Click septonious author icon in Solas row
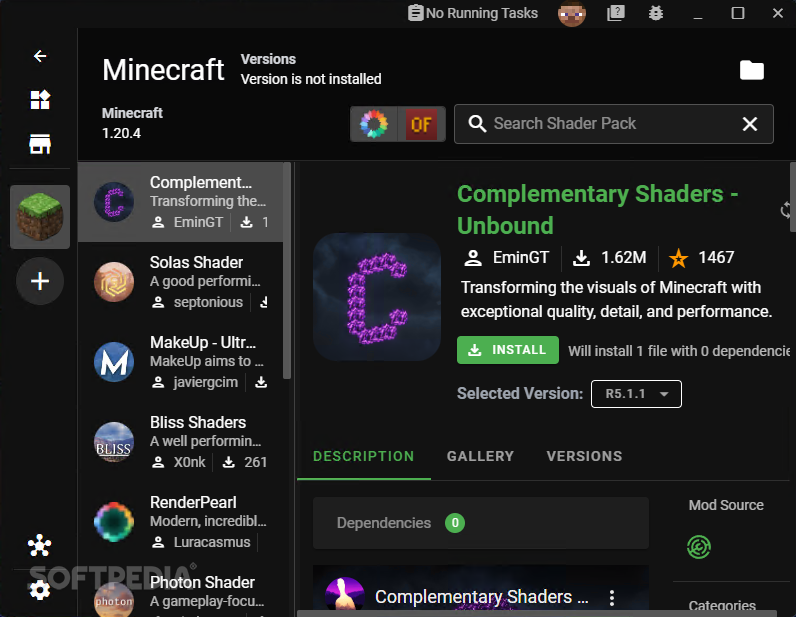796x617 pixels. click(158, 302)
